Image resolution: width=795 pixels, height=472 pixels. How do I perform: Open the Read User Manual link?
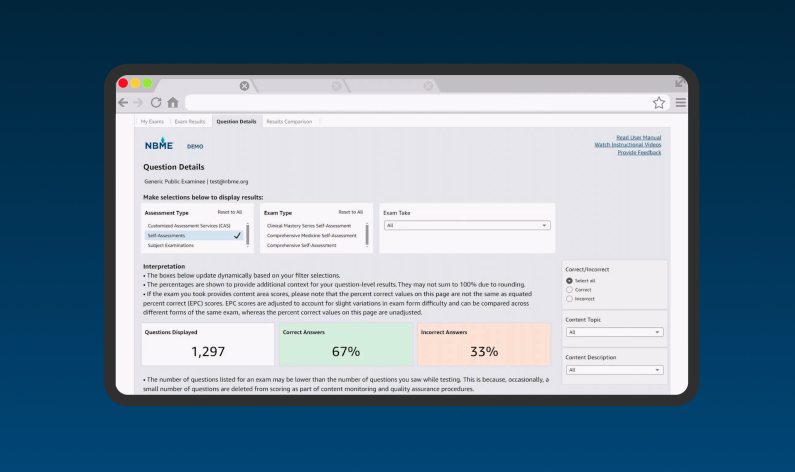[638, 137]
